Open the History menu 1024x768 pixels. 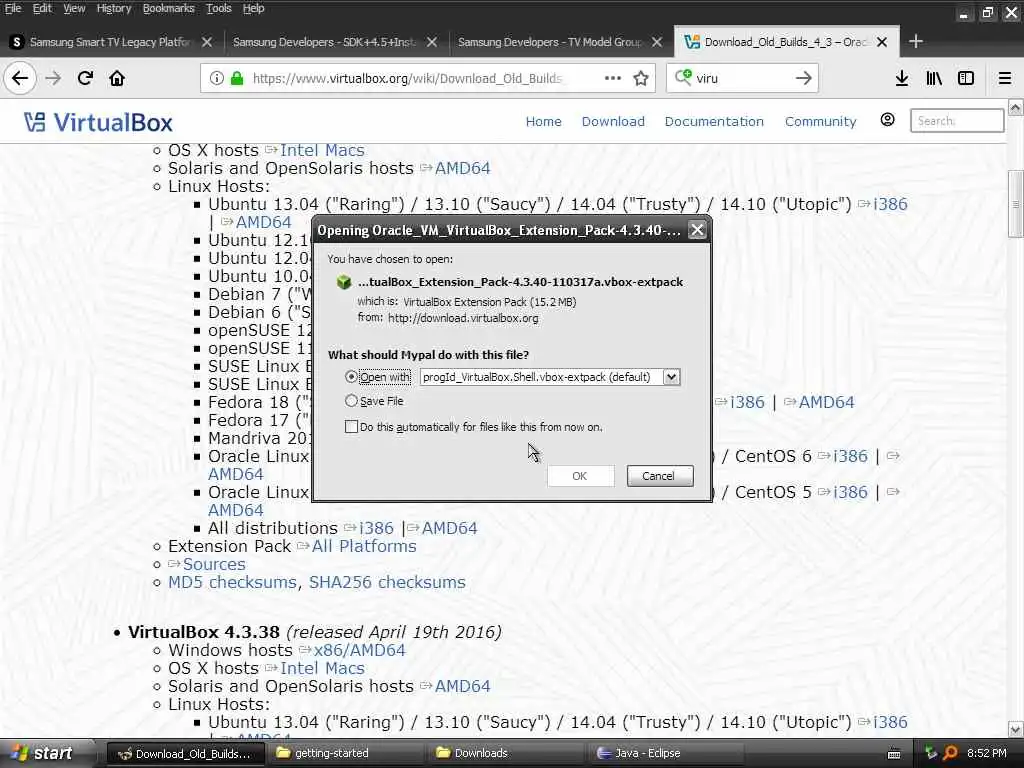pos(114,8)
